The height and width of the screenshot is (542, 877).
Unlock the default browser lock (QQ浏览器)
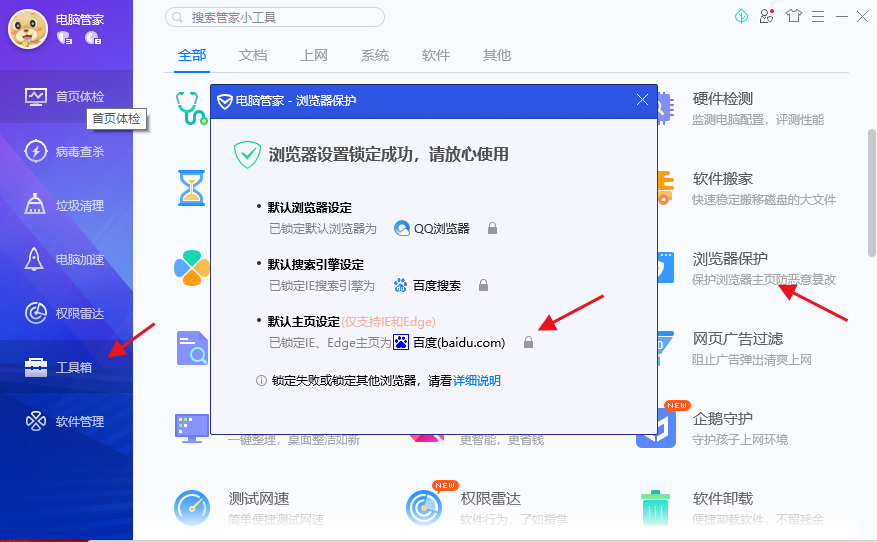[x=492, y=228]
